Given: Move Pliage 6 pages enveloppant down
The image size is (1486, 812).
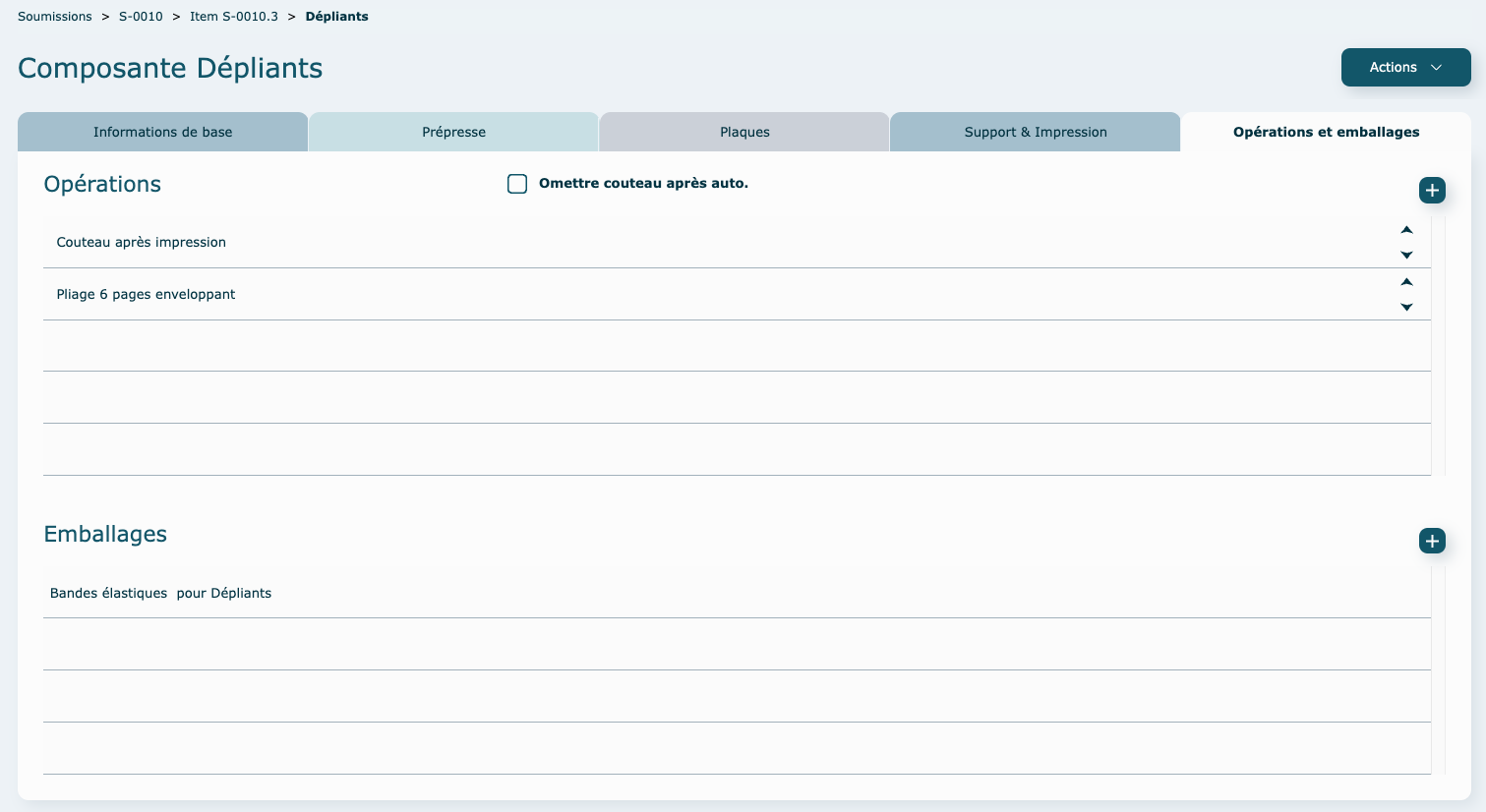Looking at the screenshot, I should [1406, 308].
